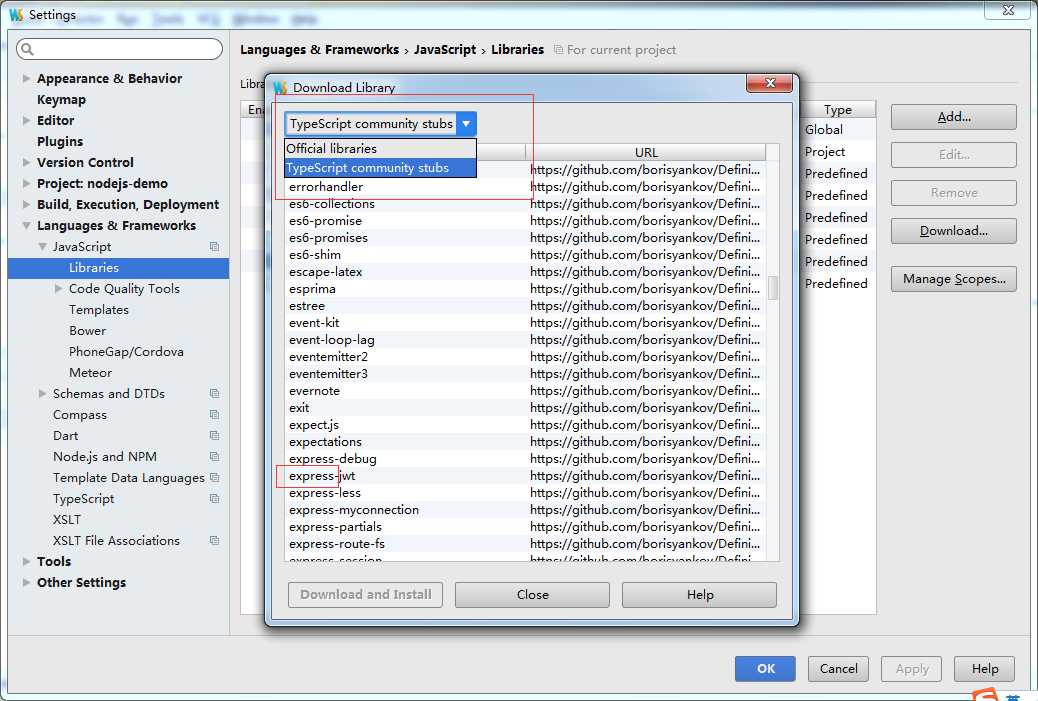Select express-jwt library row
Image resolution: width=1038 pixels, height=701 pixels.
tap(524, 476)
